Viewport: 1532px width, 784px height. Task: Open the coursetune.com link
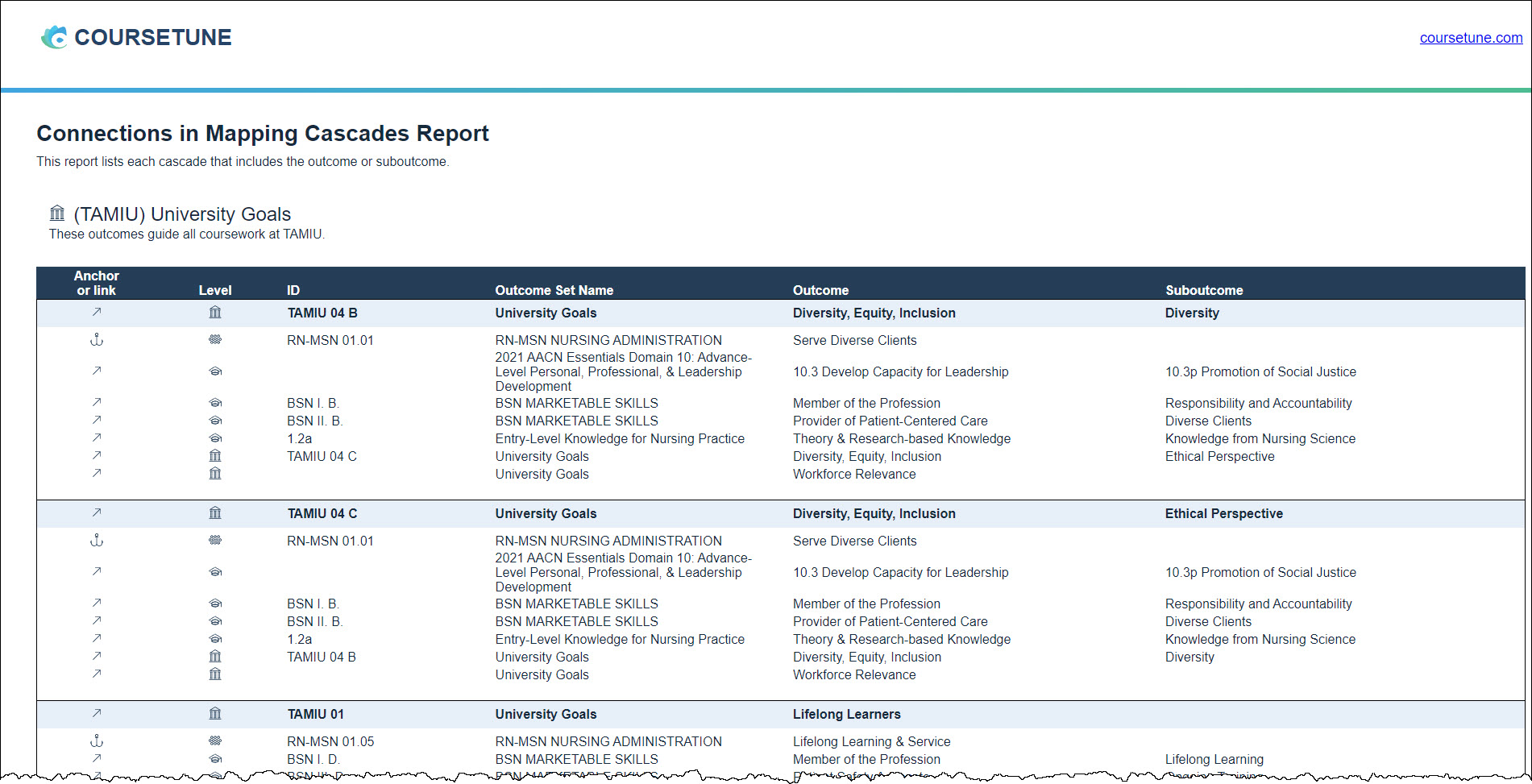1470,38
